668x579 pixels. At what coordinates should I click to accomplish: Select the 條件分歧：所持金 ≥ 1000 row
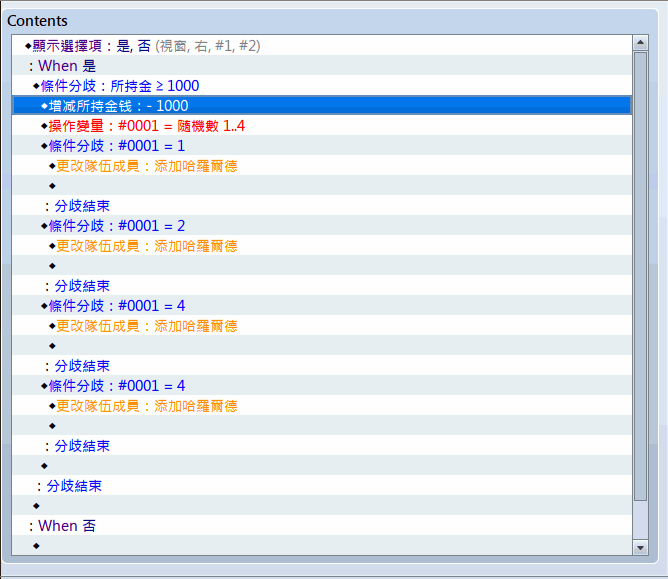tap(322, 86)
